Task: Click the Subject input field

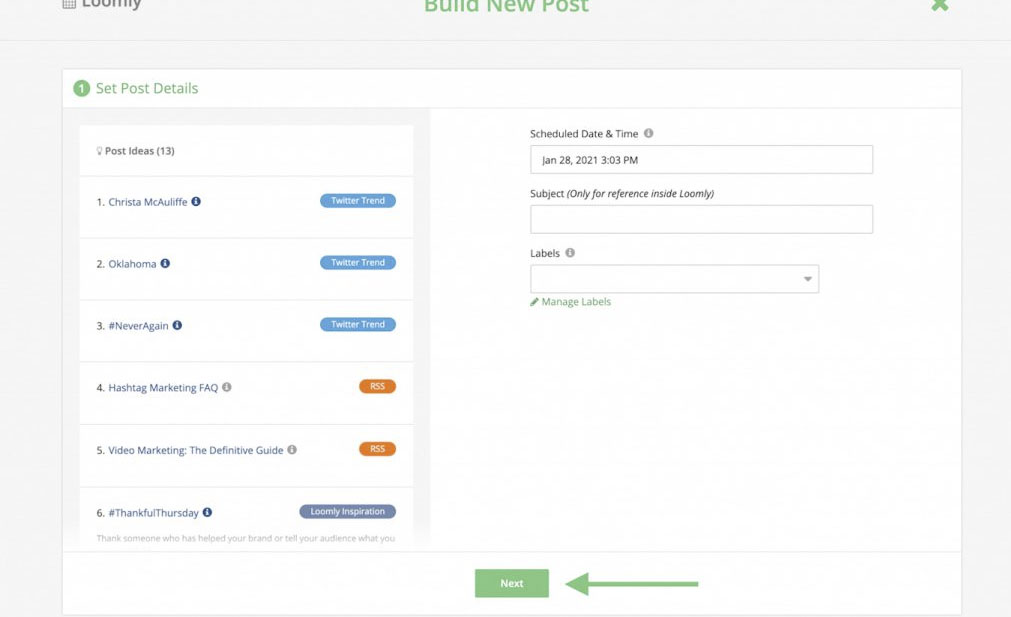Action: pos(702,219)
